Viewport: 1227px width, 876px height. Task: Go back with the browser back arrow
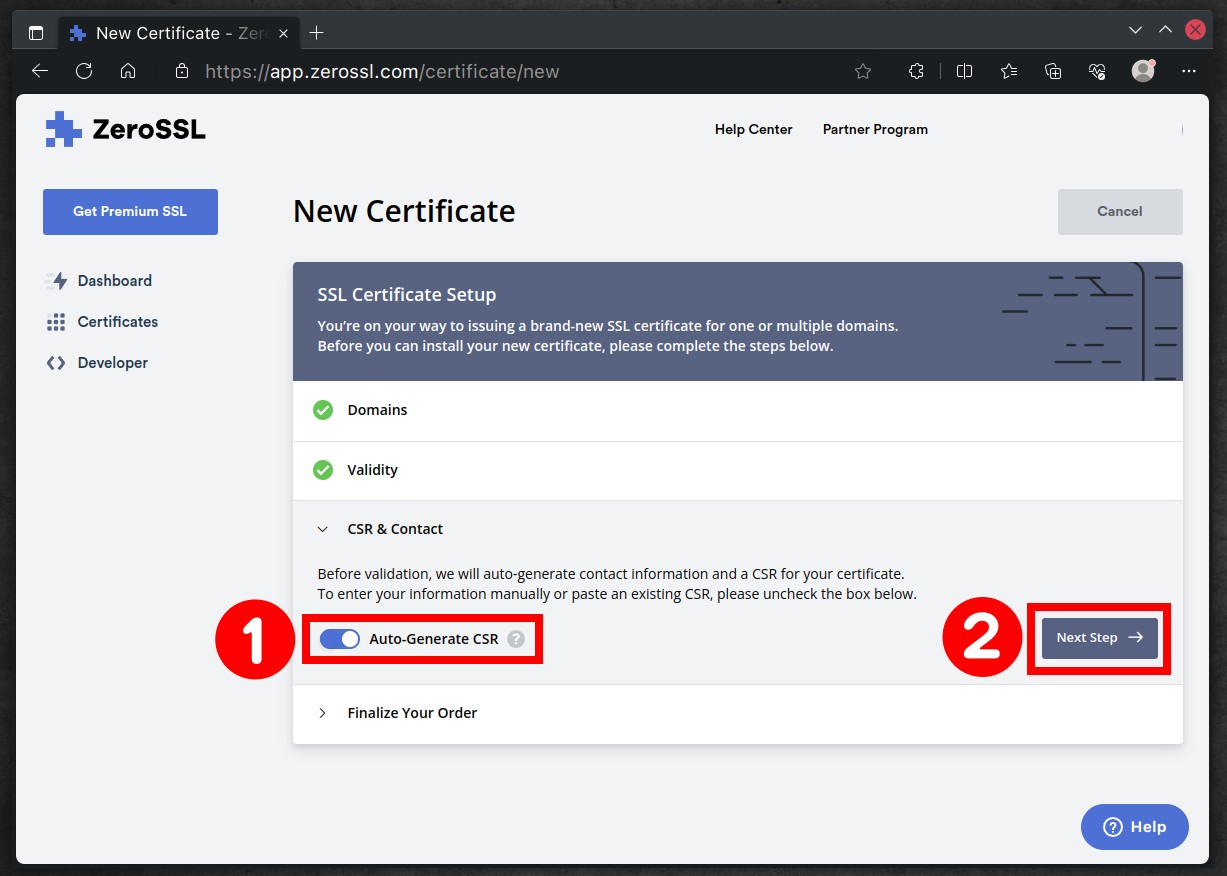coord(39,71)
